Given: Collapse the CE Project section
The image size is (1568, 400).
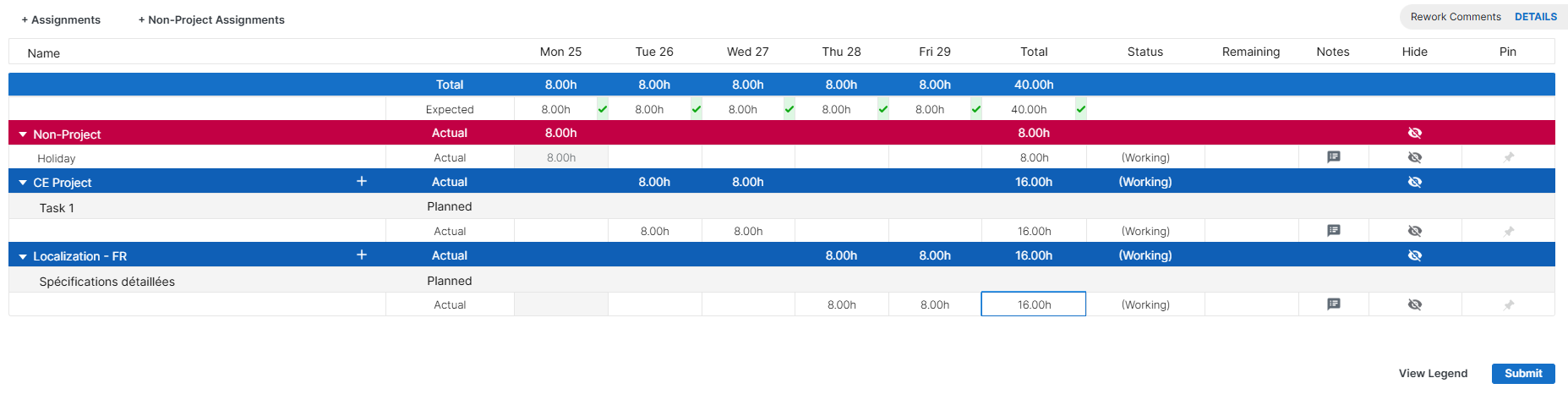Looking at the screenshot, I should 23,183.
